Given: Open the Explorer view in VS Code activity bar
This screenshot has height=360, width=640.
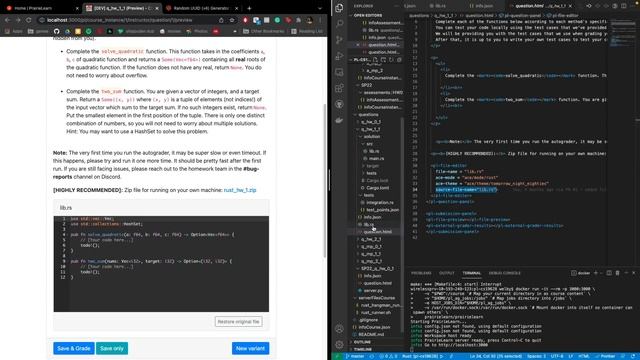Looking at the screenshot, I should pyautogui.click(x=339, y=7).
